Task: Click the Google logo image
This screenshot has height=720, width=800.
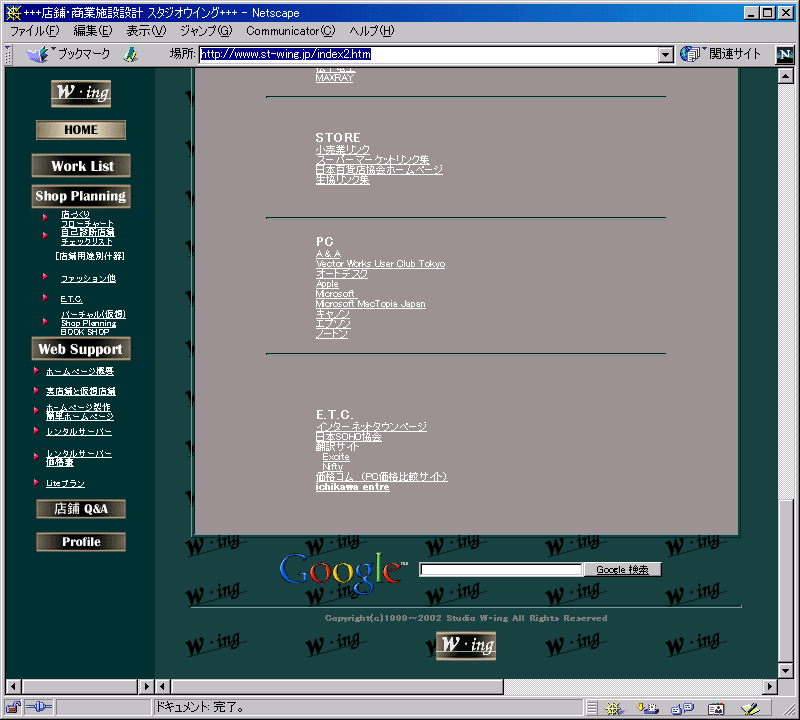Action: coord(343,572)
